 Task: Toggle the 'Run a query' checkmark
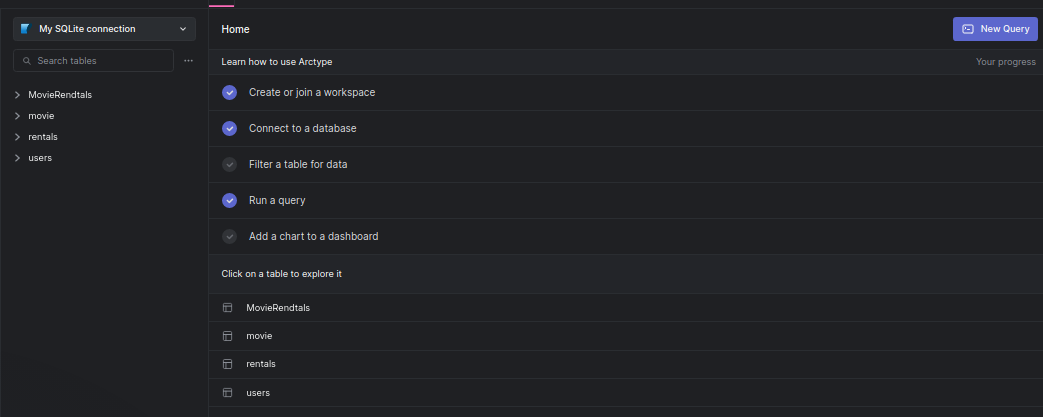(229, 201)
